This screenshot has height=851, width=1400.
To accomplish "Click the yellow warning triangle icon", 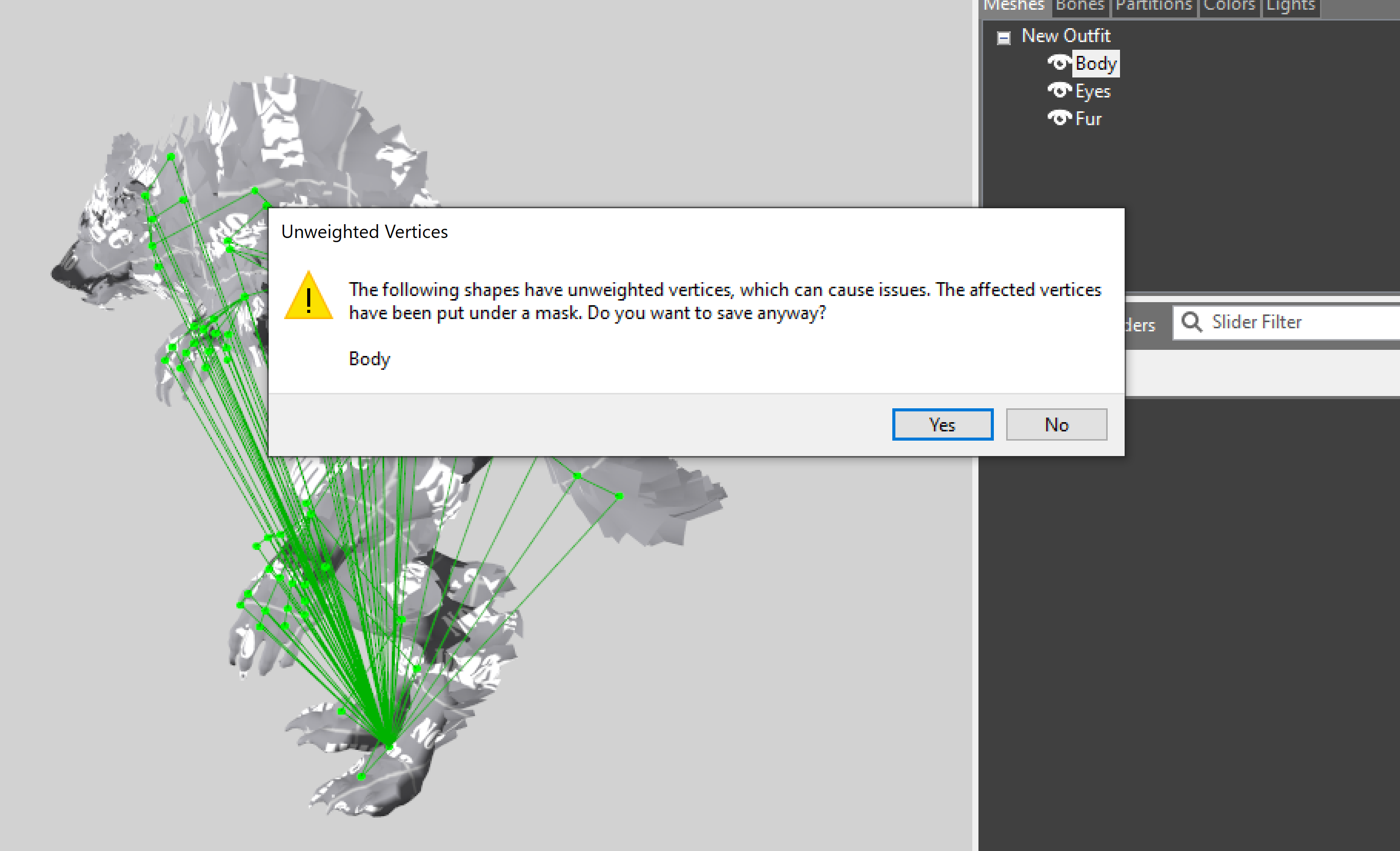I will (x=309, y=296).
